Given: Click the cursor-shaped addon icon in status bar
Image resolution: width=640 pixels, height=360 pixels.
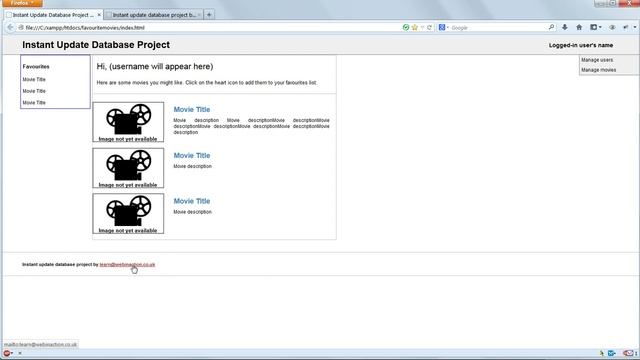Looking at the screenshot, I should [x=601, y=353].
